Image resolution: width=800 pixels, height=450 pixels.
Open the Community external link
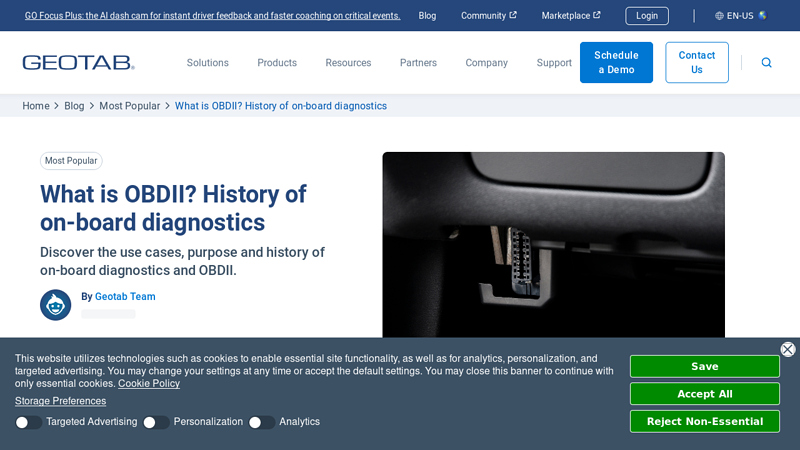(489, 16)
